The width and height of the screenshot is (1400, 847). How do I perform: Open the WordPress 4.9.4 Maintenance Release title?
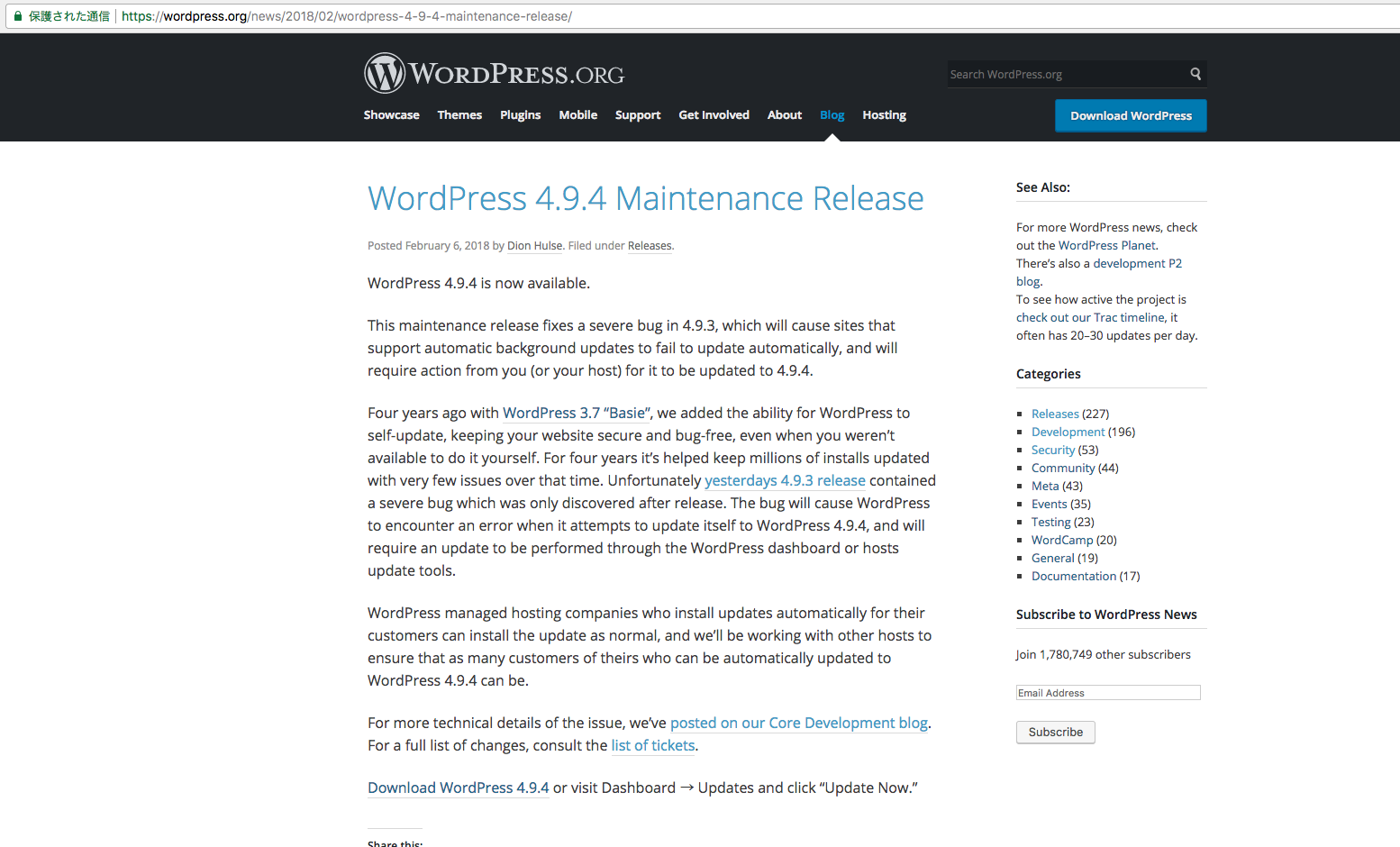click(646, 198)
